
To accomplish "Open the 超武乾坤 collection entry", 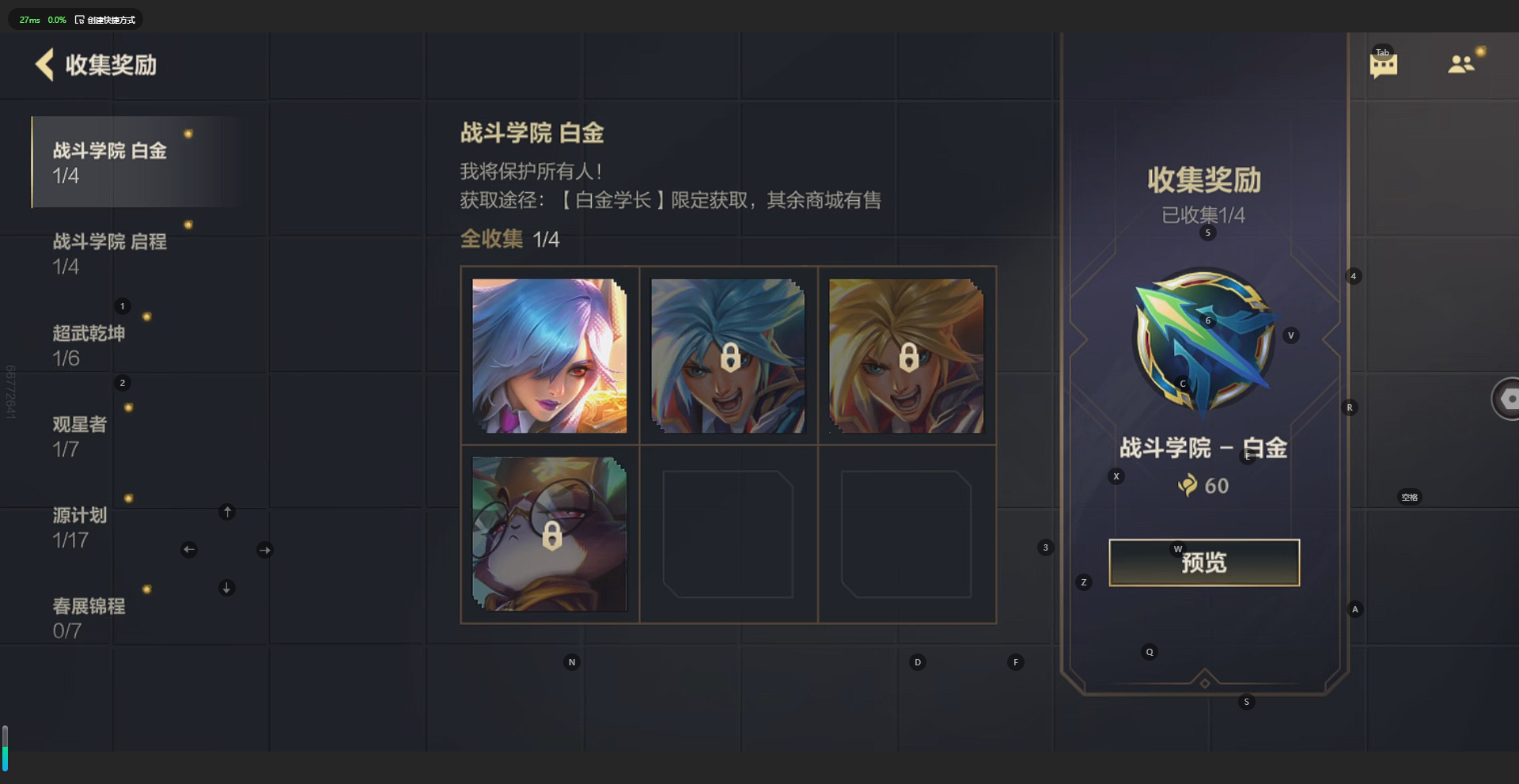I will (x=134, y=345).
